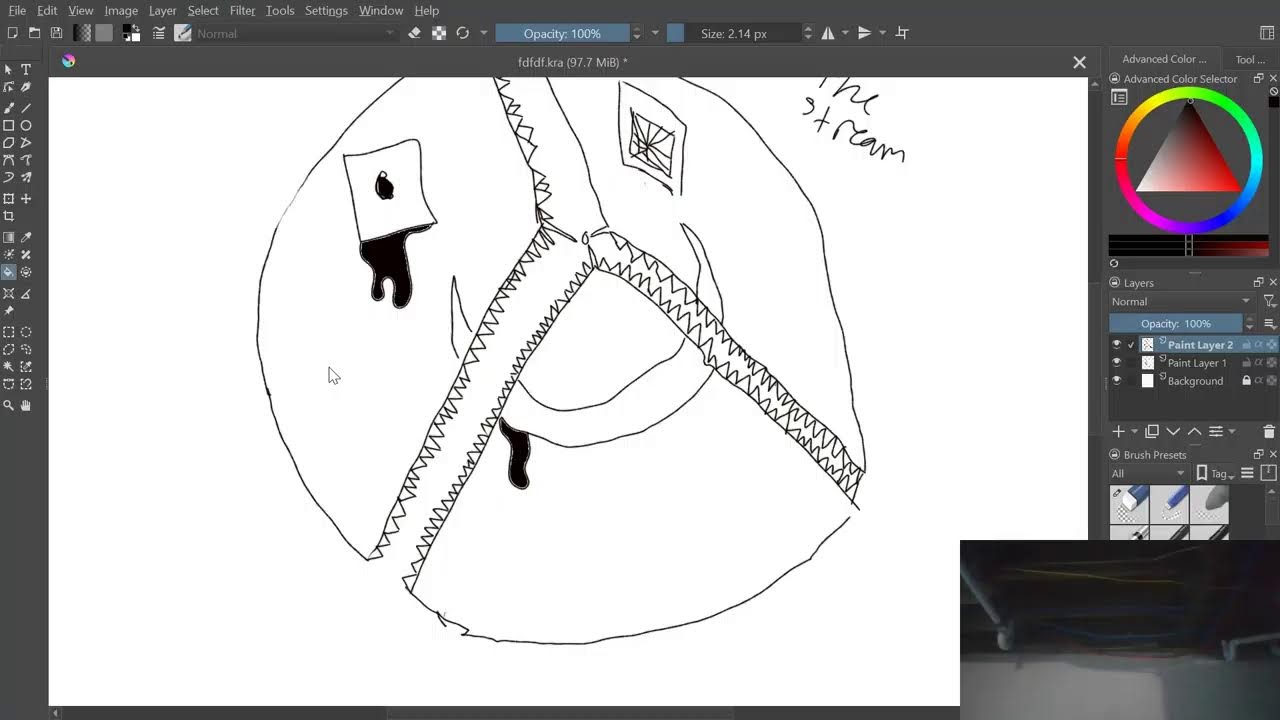Viewport: 1280px width, 720px height.
Task: Open the File menu
Action: (17, 10)
